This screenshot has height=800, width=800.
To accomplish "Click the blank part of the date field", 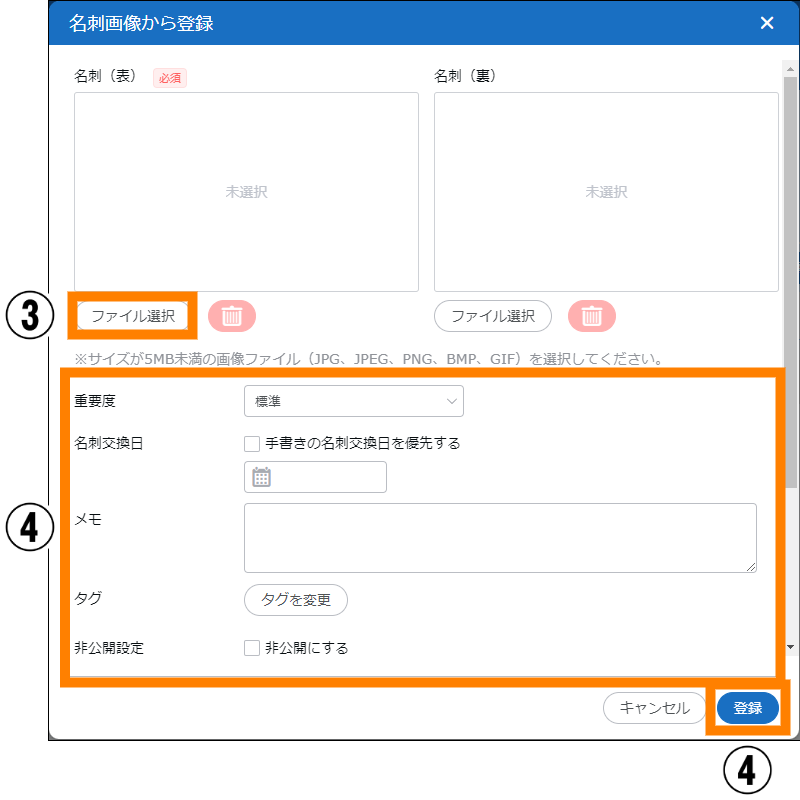I will point(330,477).
